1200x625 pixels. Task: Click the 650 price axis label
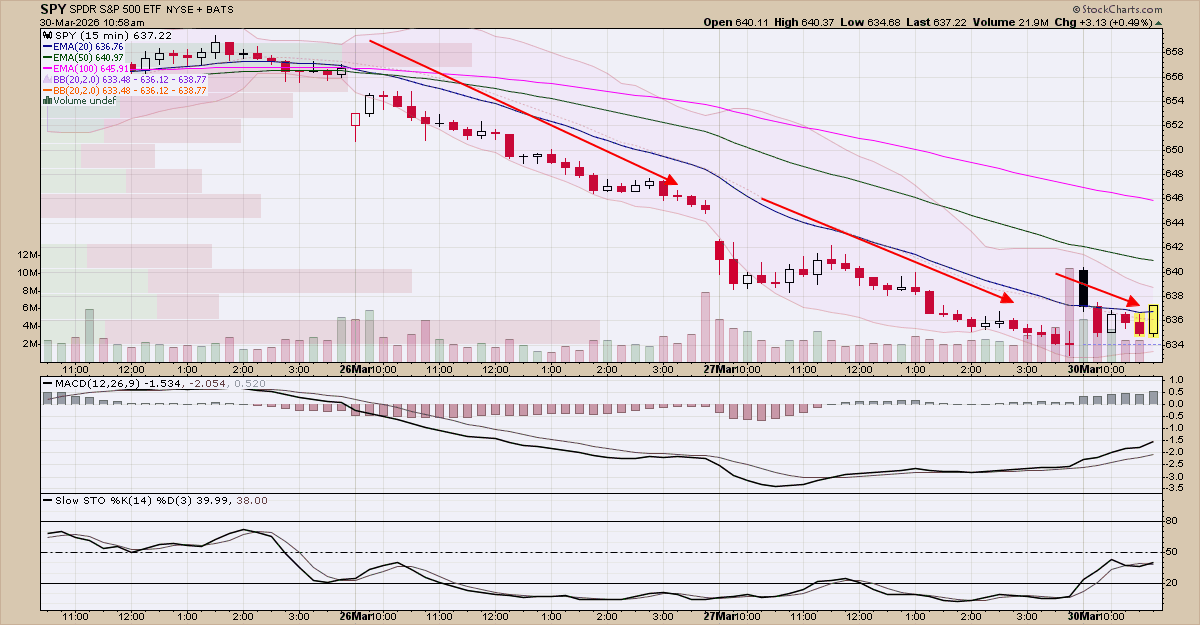tap(1174, 149)
